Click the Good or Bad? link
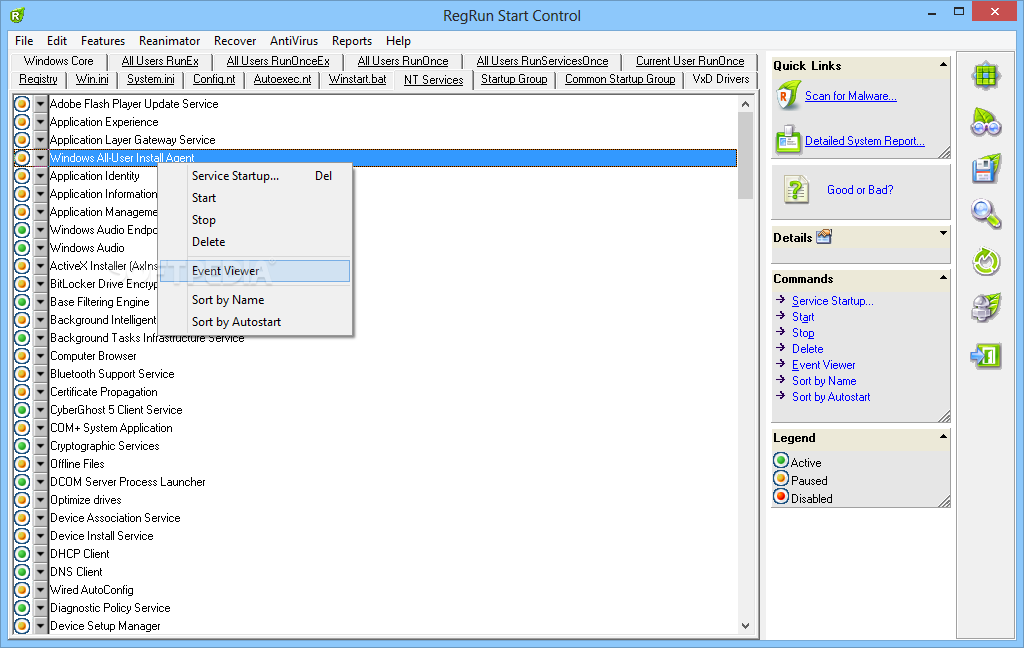This screenshot has height=648, width=1024. click(x=860, y=190)
